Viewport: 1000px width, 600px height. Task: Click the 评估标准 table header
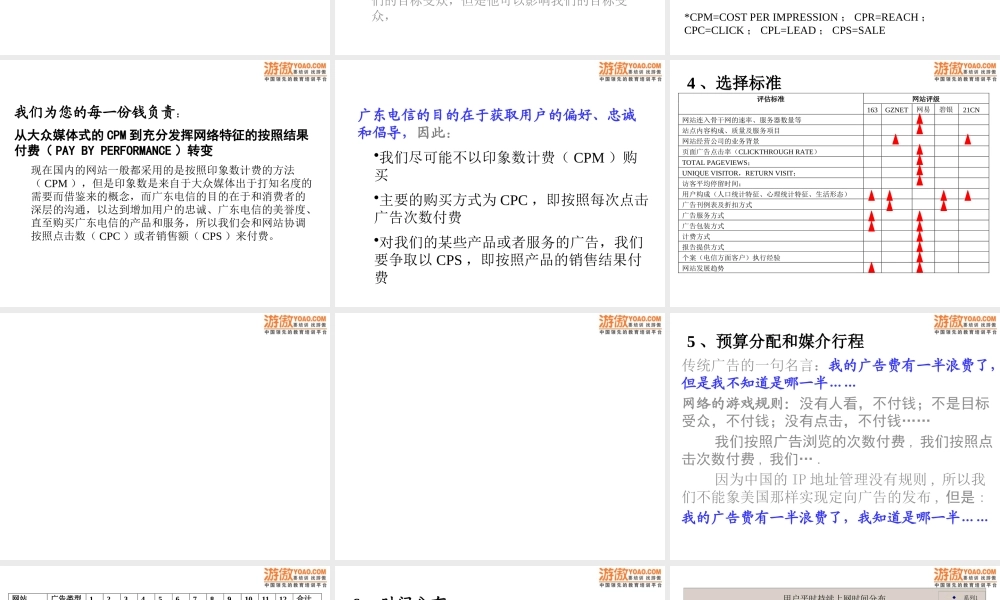point(770,99)
